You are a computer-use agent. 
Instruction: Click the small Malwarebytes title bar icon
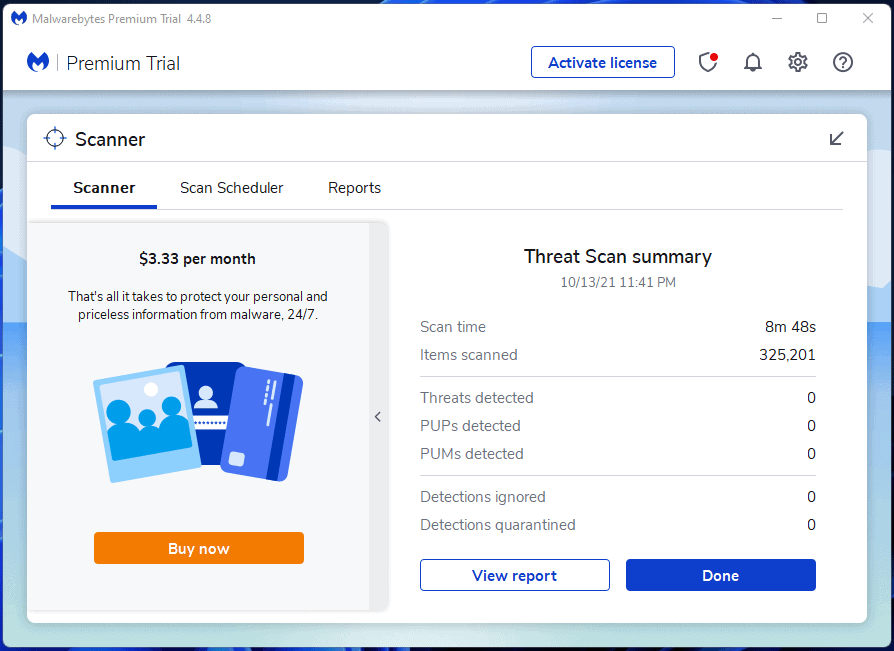pos(18,18)
